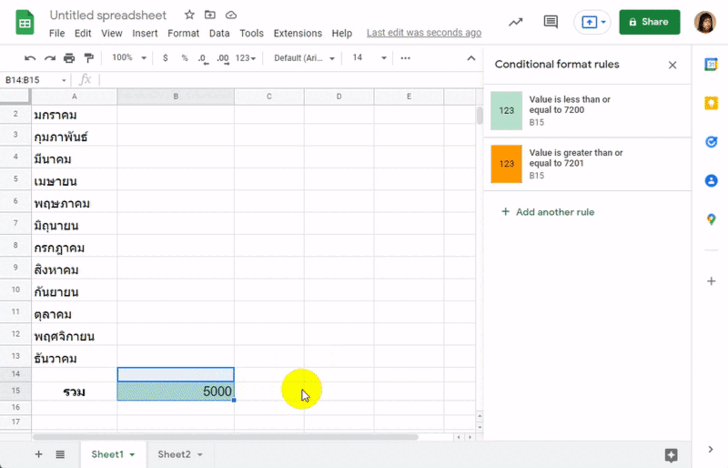Click the green 123 rule swatch
The width and height of the screenshot is (728, 468).
[507, 110]
